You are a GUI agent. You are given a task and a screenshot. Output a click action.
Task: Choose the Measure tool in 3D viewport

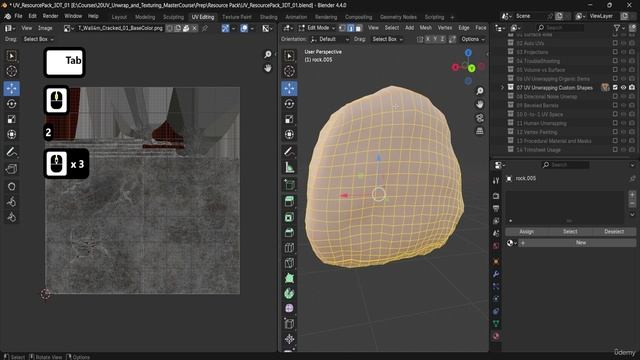289,167
